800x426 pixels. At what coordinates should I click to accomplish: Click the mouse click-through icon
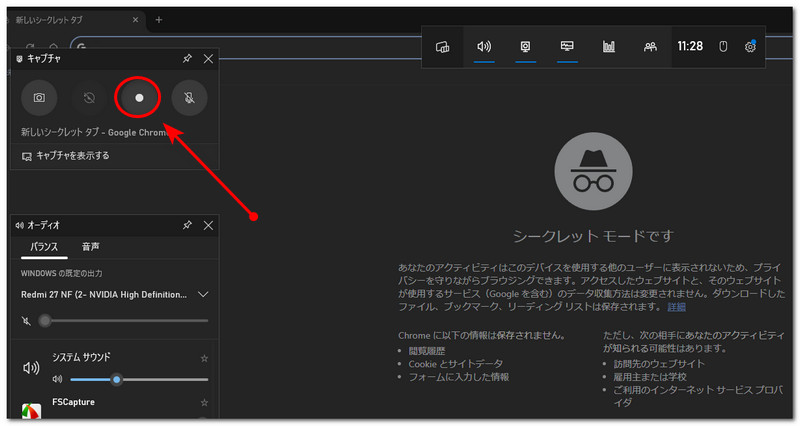(723, 46)
